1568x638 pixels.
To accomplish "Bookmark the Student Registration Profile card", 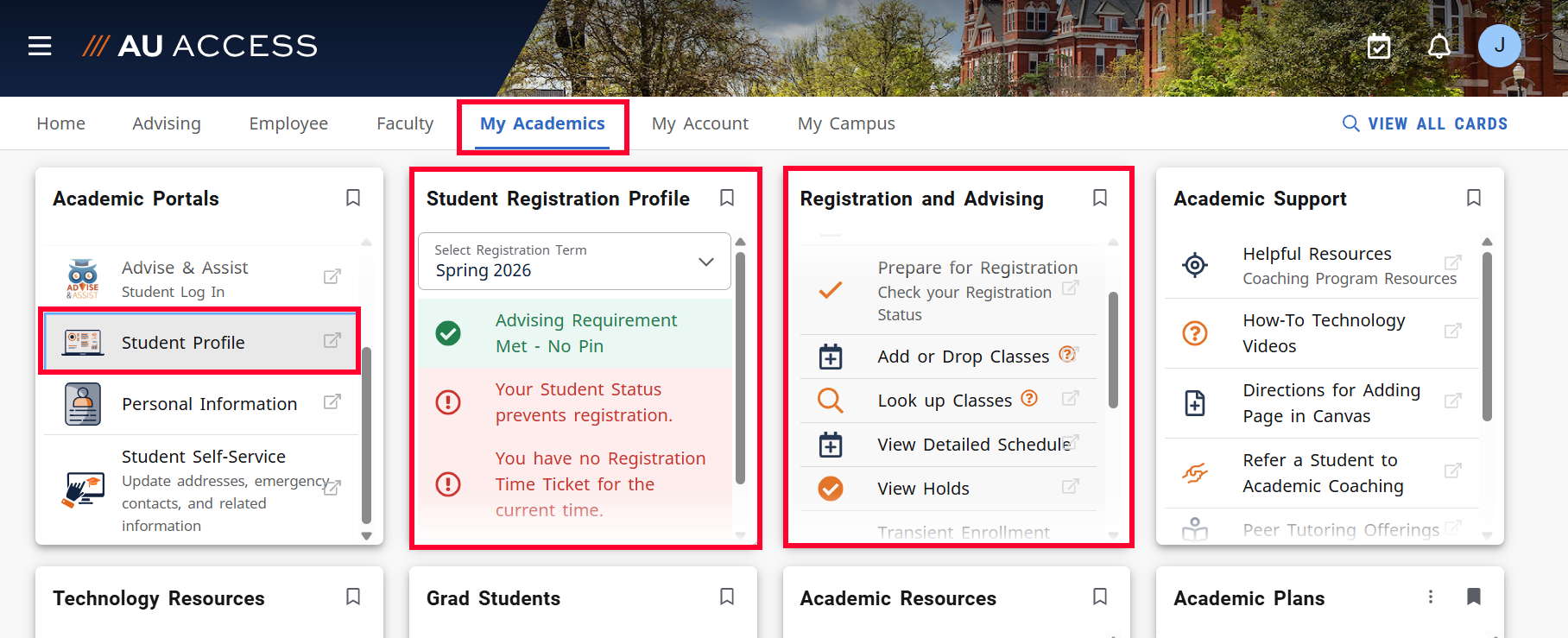I will (x=726, y=197).
